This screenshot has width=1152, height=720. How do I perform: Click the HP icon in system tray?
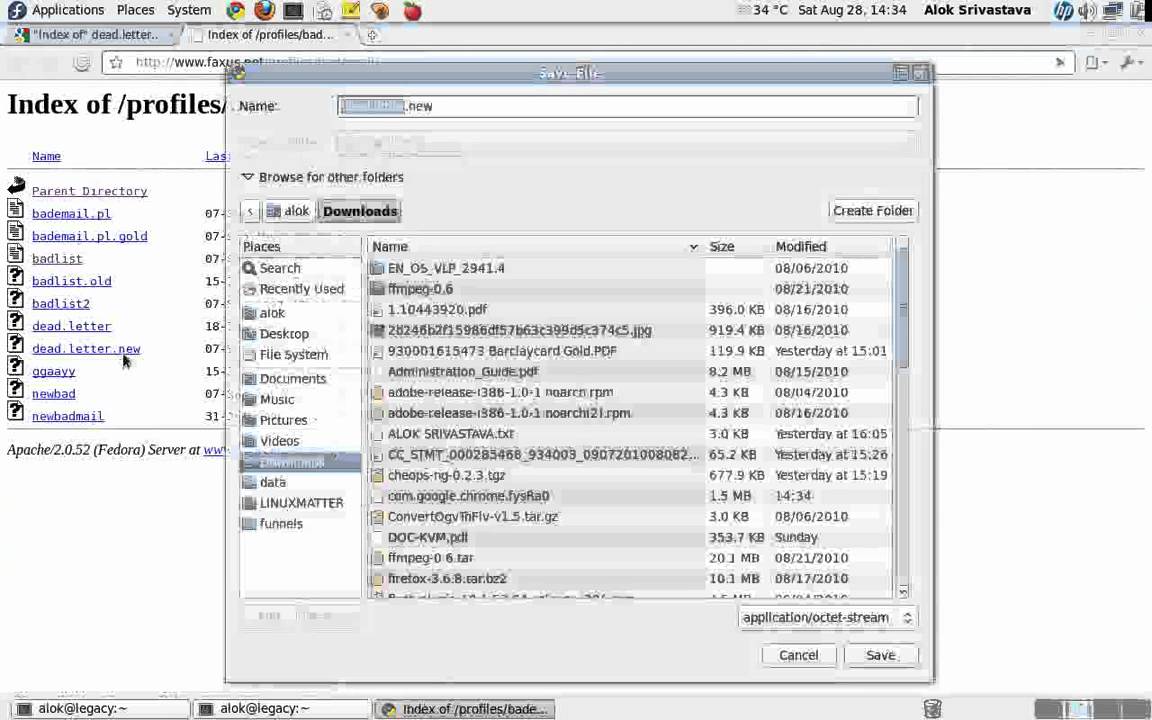tap(1062, 10)
